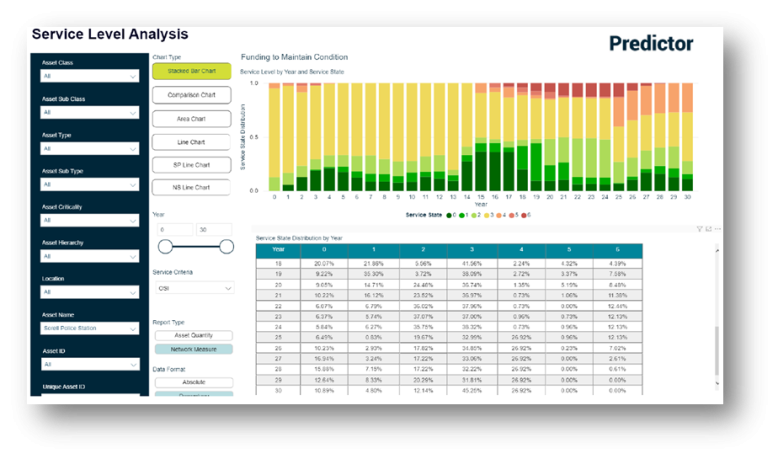
Task: Choose Network Measure report type
Action: click(194, 349)
